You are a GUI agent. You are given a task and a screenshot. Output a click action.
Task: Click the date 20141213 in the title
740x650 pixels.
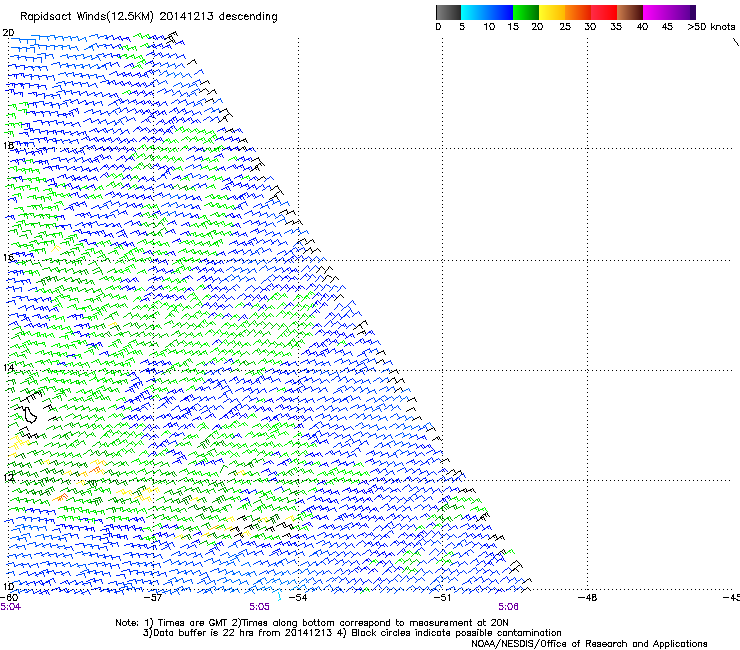tap(186, 17)
